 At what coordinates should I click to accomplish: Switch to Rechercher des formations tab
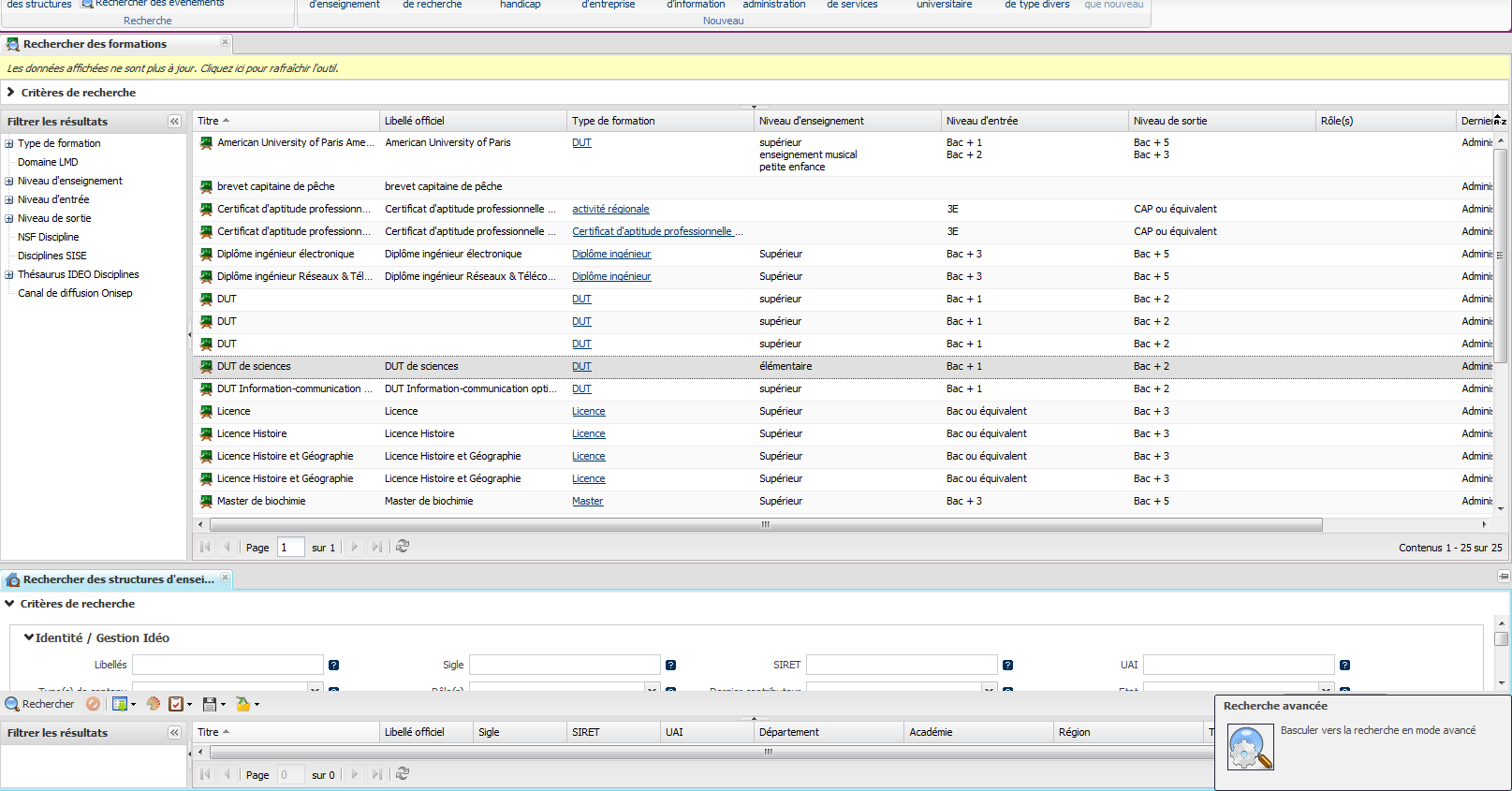[x=95, y=44]
